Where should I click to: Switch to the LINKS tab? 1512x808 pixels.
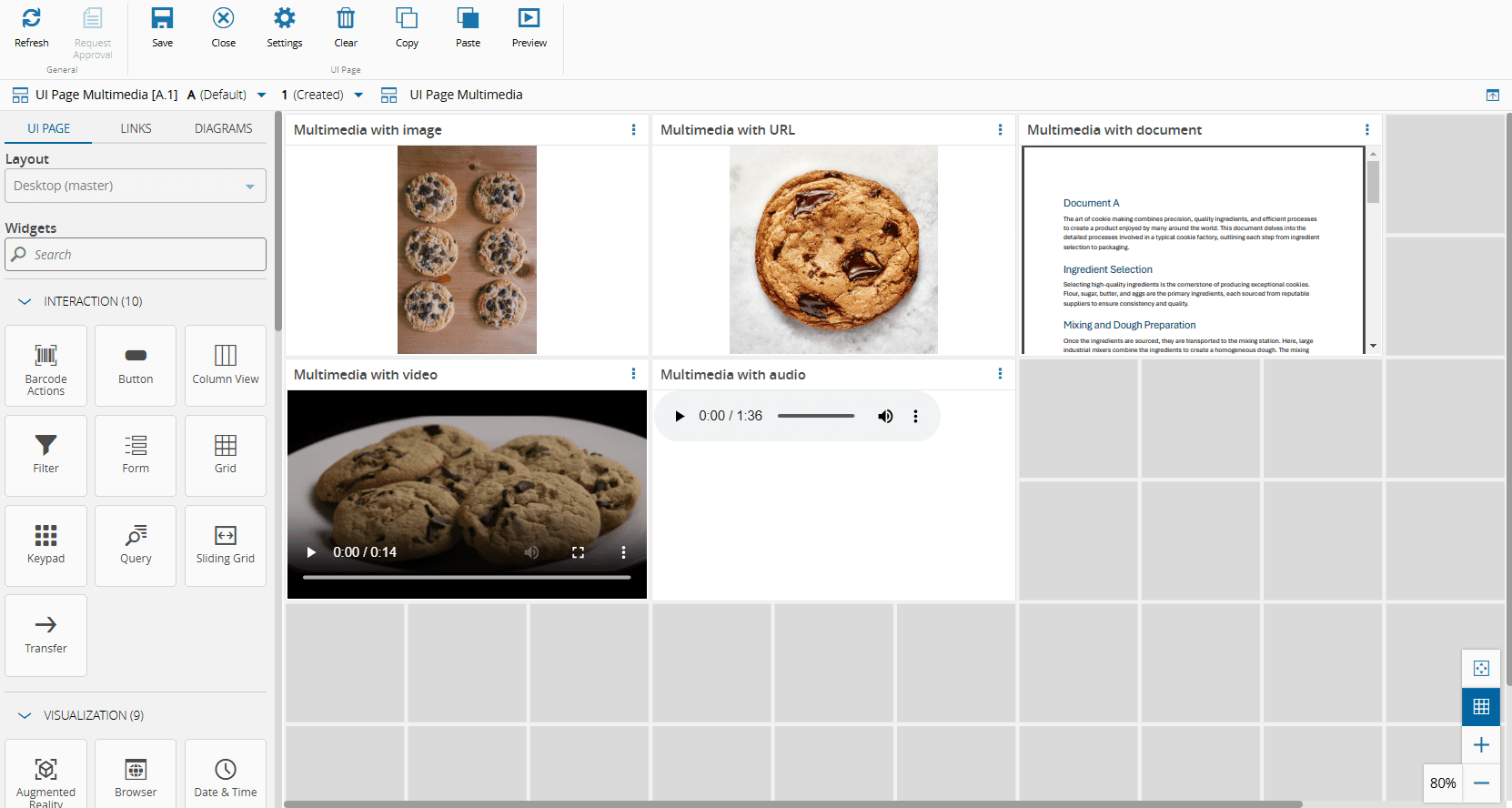tap(136, 128)
